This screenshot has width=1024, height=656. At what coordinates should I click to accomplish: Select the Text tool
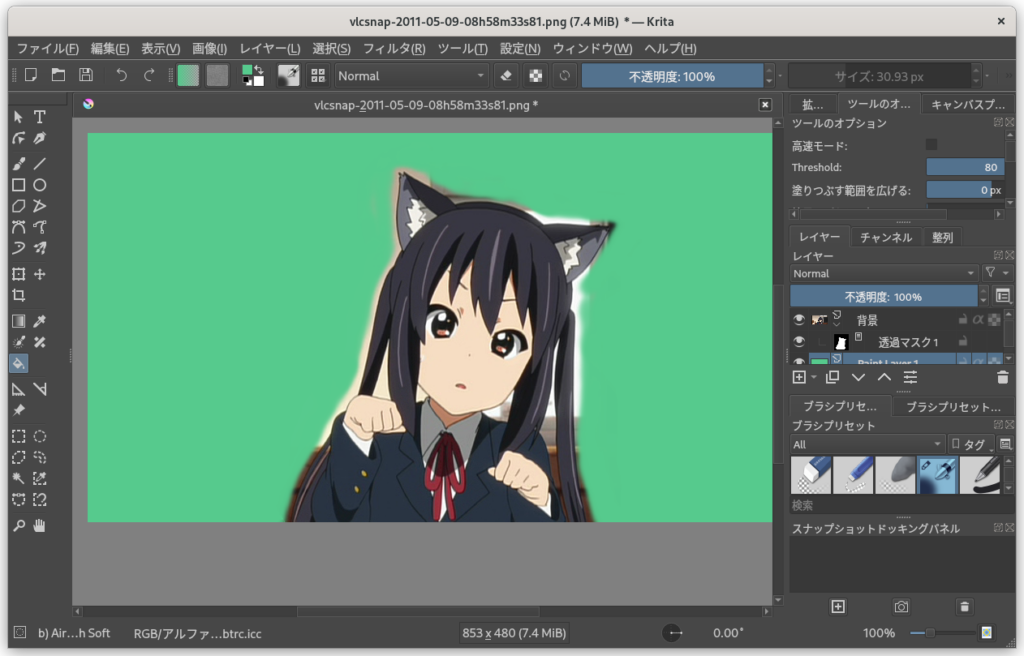tap(40, 117)
